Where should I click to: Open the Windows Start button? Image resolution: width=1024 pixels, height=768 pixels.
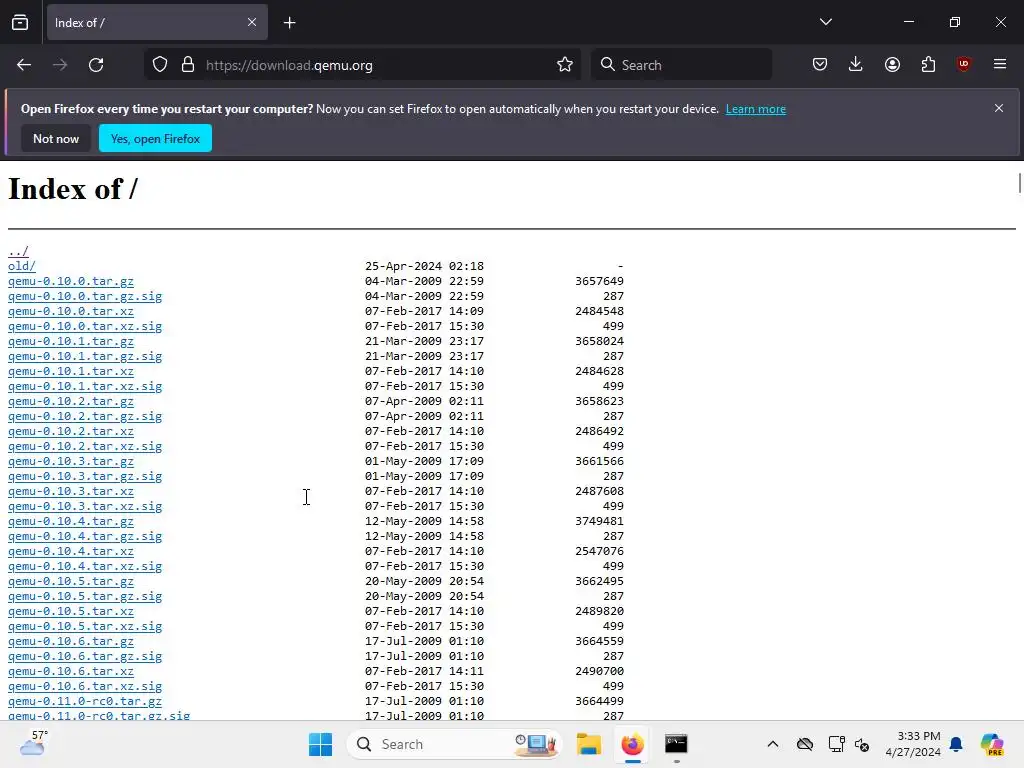point(320,744)
